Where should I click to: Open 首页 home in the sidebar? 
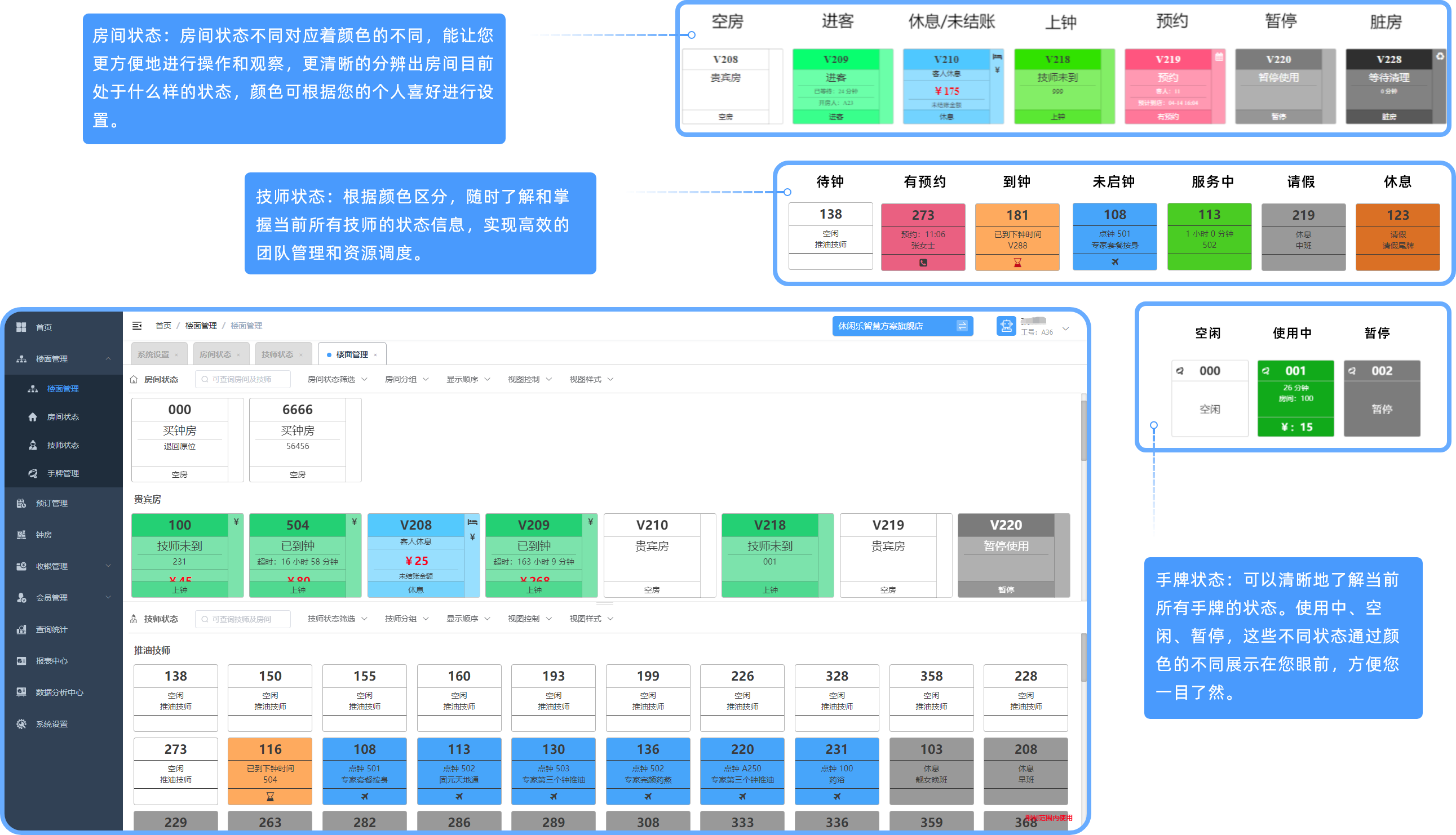pyautogui.click(x=43, y=327)
